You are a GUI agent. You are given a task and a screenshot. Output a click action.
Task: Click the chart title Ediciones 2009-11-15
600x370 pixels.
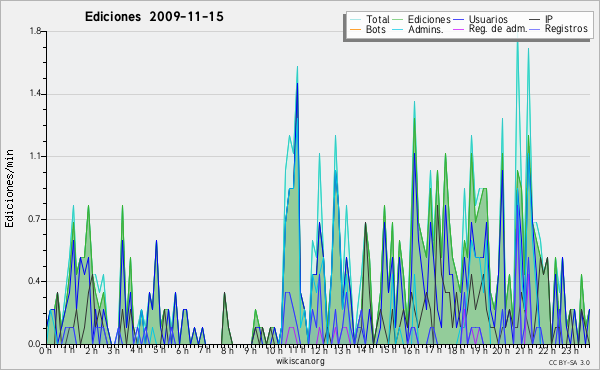click(x=154, y=17)
